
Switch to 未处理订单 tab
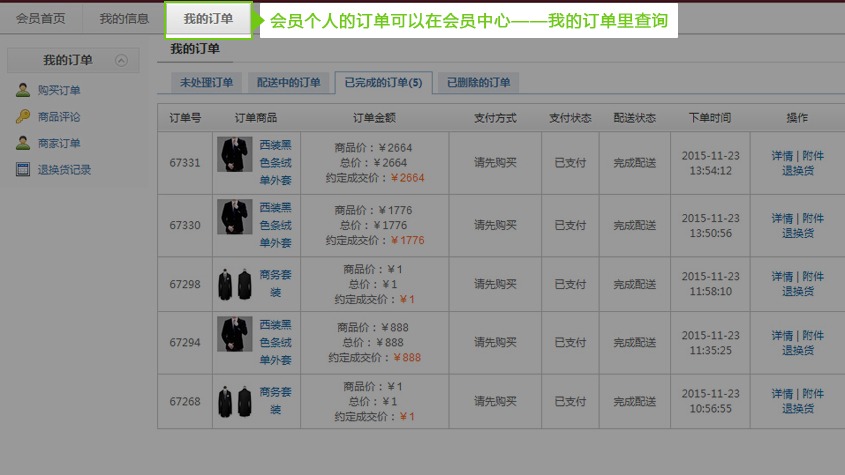pyautogui.click(x=206, y=82)
